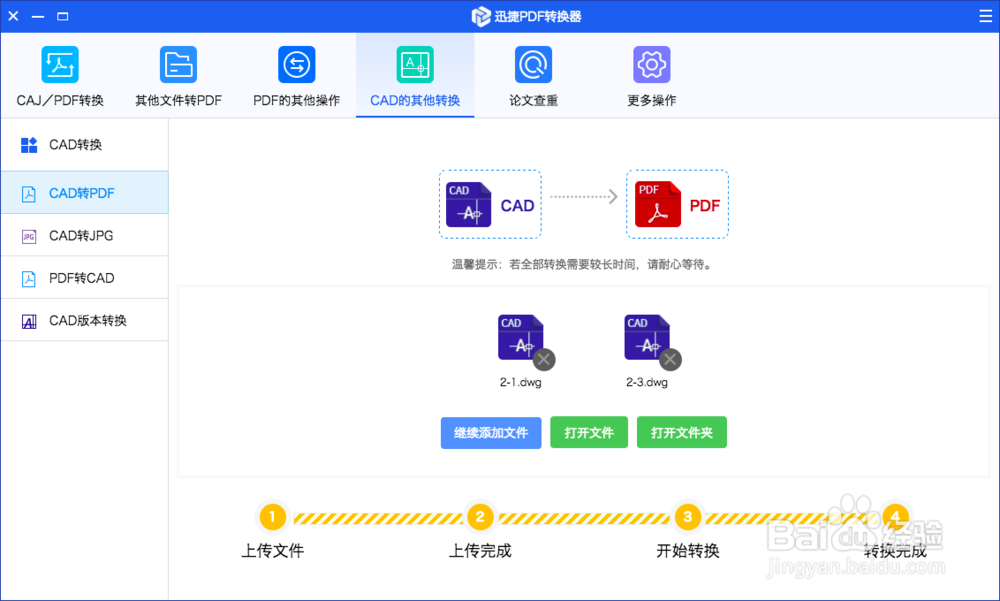1000x601 pixels.
Task: Open the 其他文件转PDF folder icon
Action: (178, 64)
